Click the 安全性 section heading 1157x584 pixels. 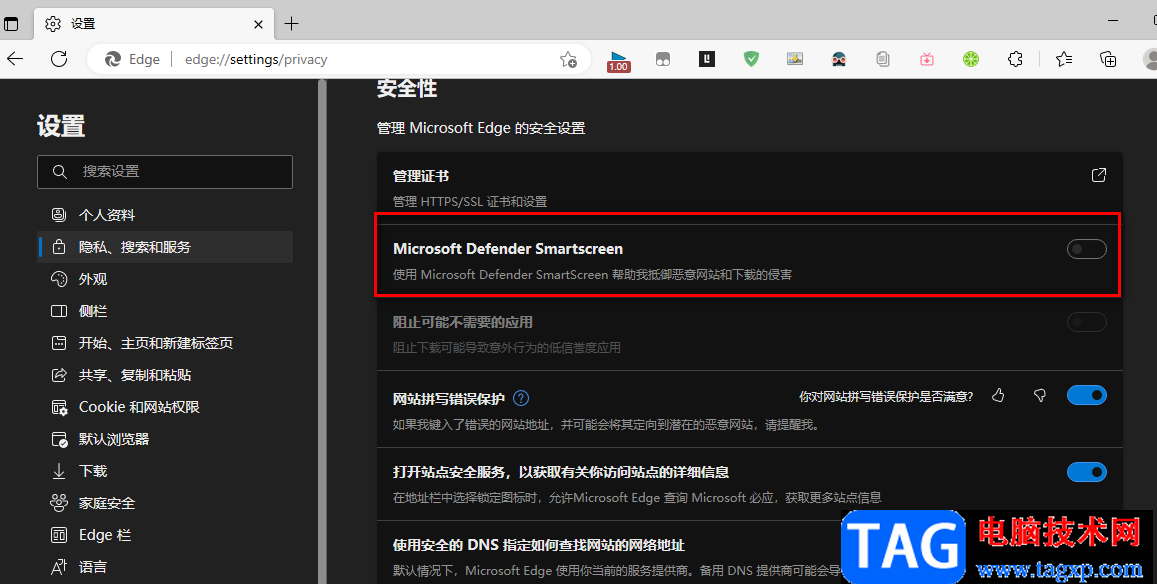coord(407,89)
